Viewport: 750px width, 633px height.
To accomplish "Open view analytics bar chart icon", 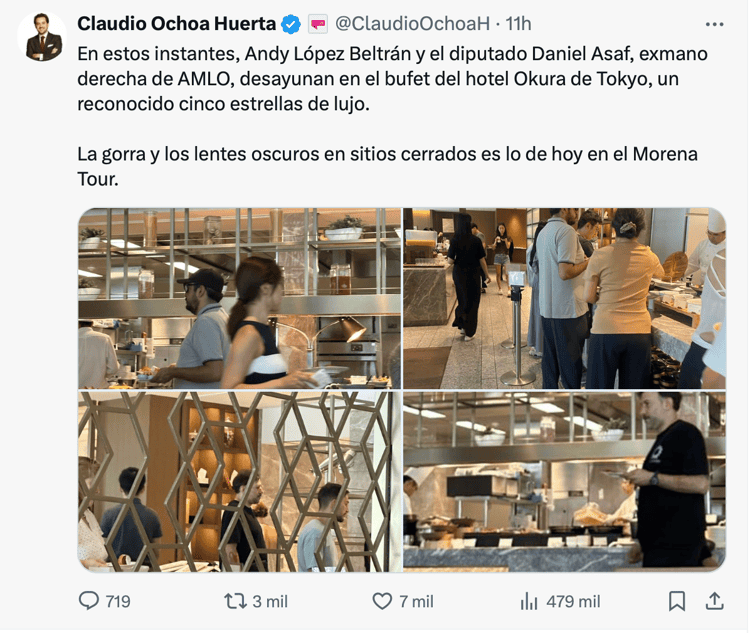I will pos(529,601).
